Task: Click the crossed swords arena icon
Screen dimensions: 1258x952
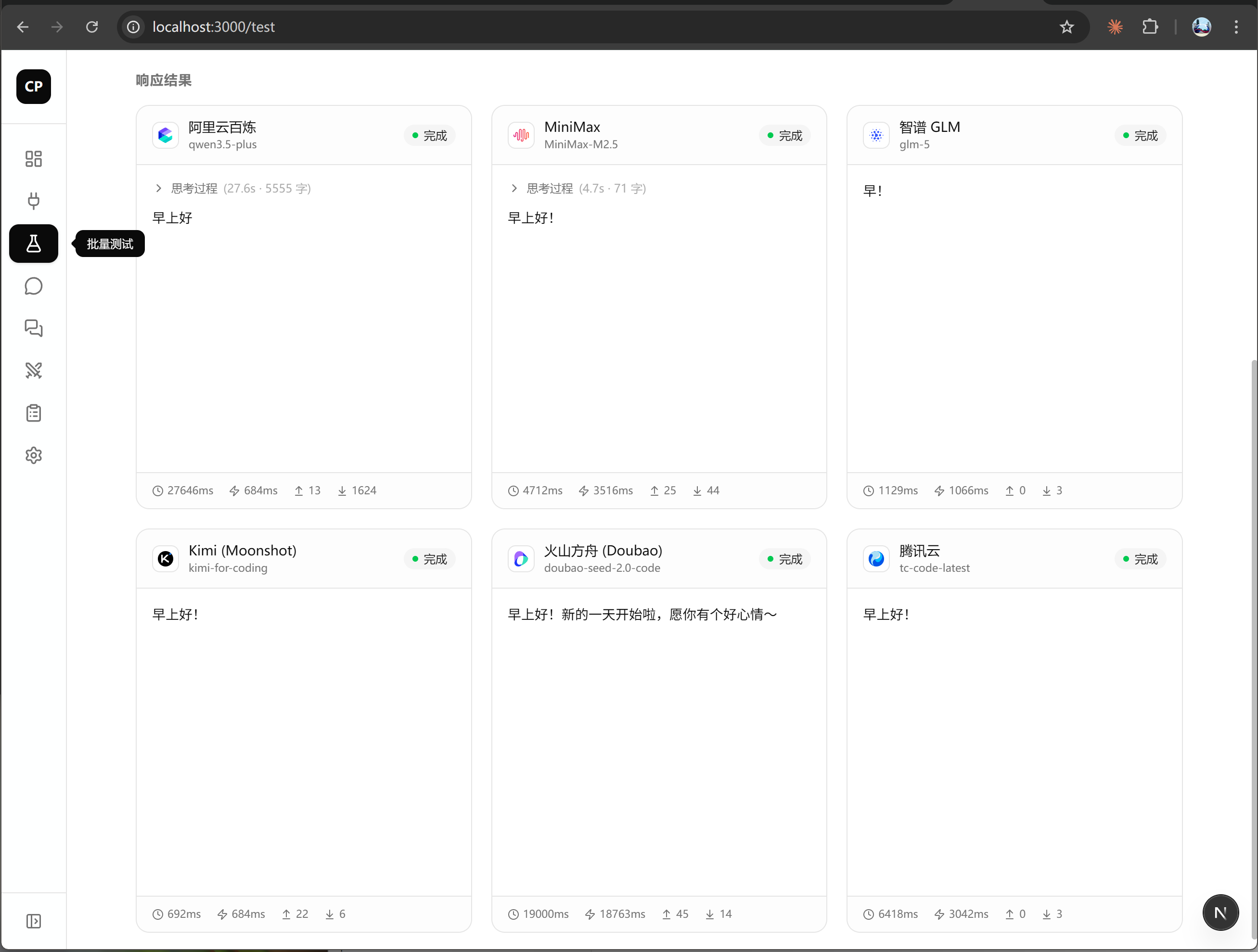Action: tap(34, 370)
